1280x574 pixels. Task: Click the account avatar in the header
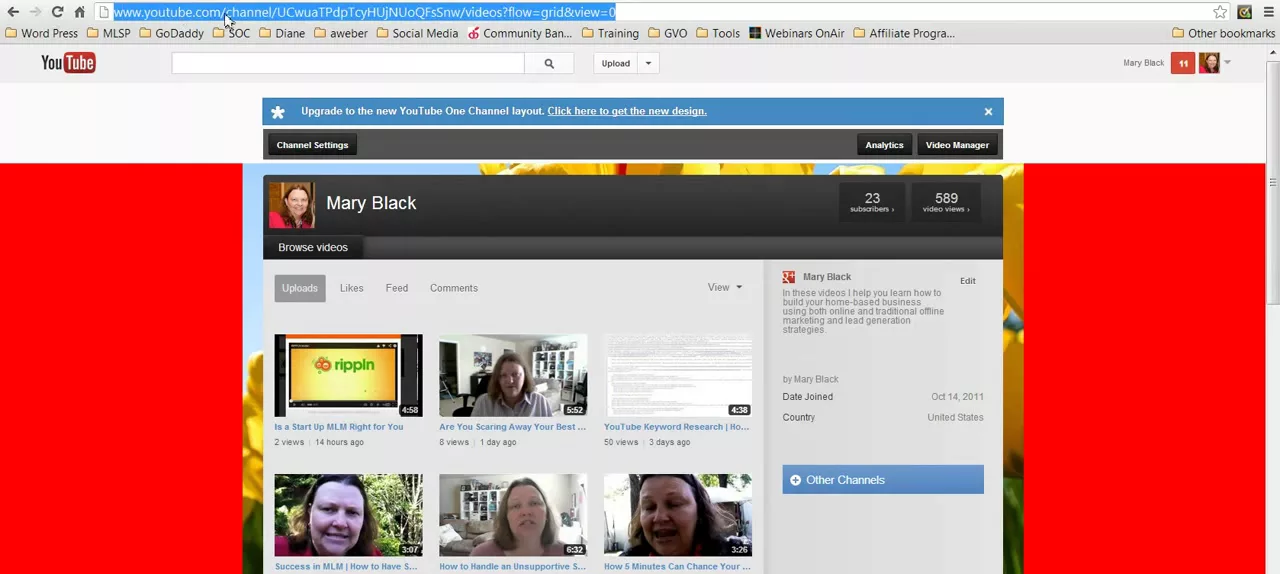point(1209,63)
